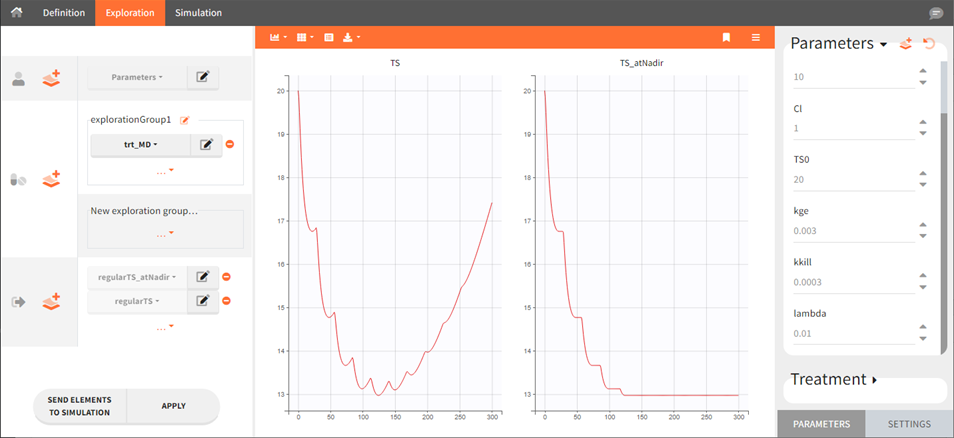Switch to the Definition tab
954x438 pixels.
click(x=63, y=13)
